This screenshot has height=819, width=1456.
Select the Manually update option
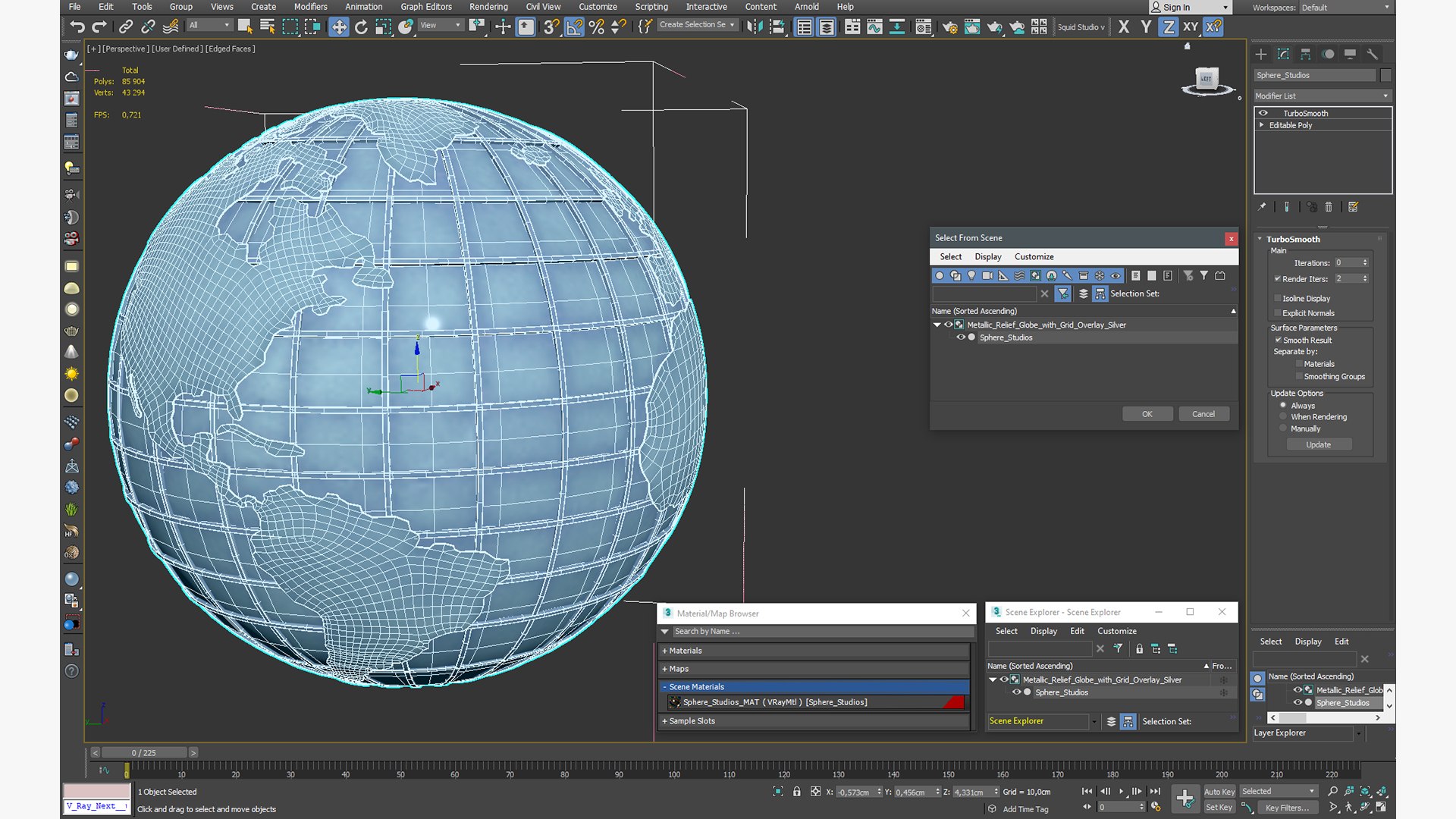pyautogui.click(x=1283, y=428)
